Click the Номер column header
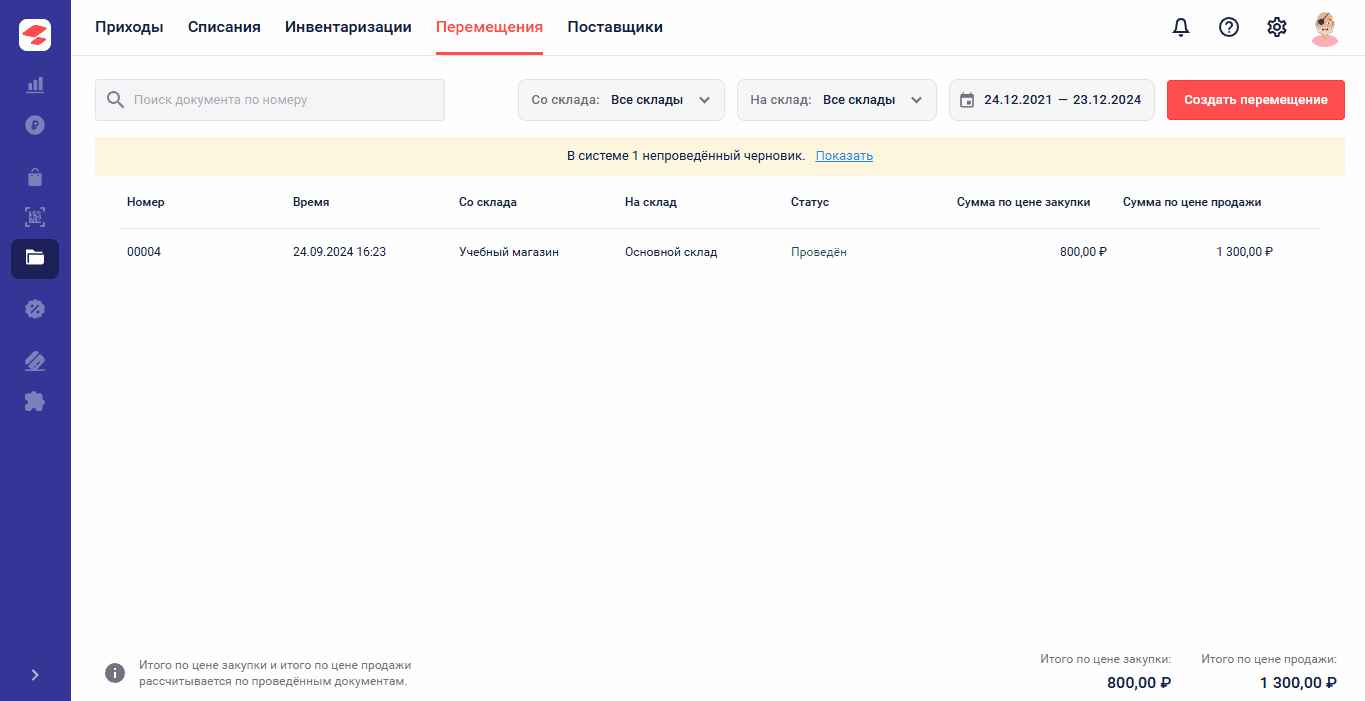The width and height of the screenshot is (1365, 701). click(146, 202)
